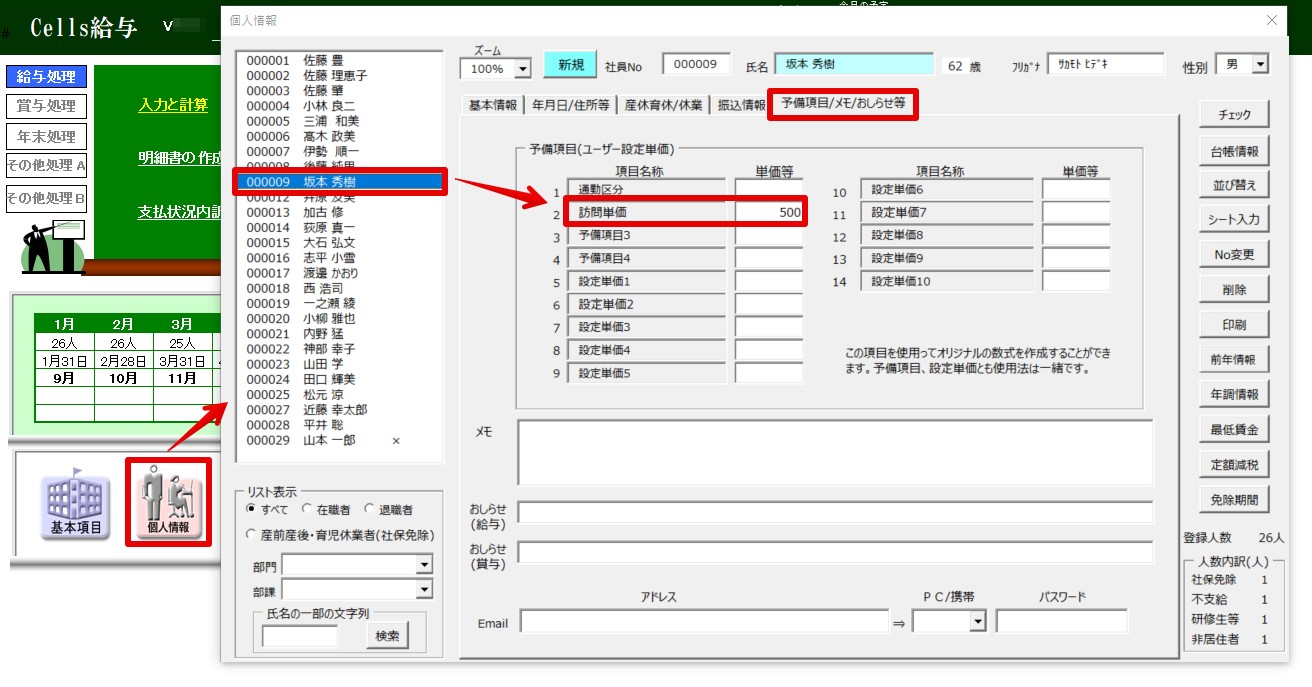Open the 個人情報 icon
Image resolution: width=1312 pixels, height=687 pixels.
(168, 502)
